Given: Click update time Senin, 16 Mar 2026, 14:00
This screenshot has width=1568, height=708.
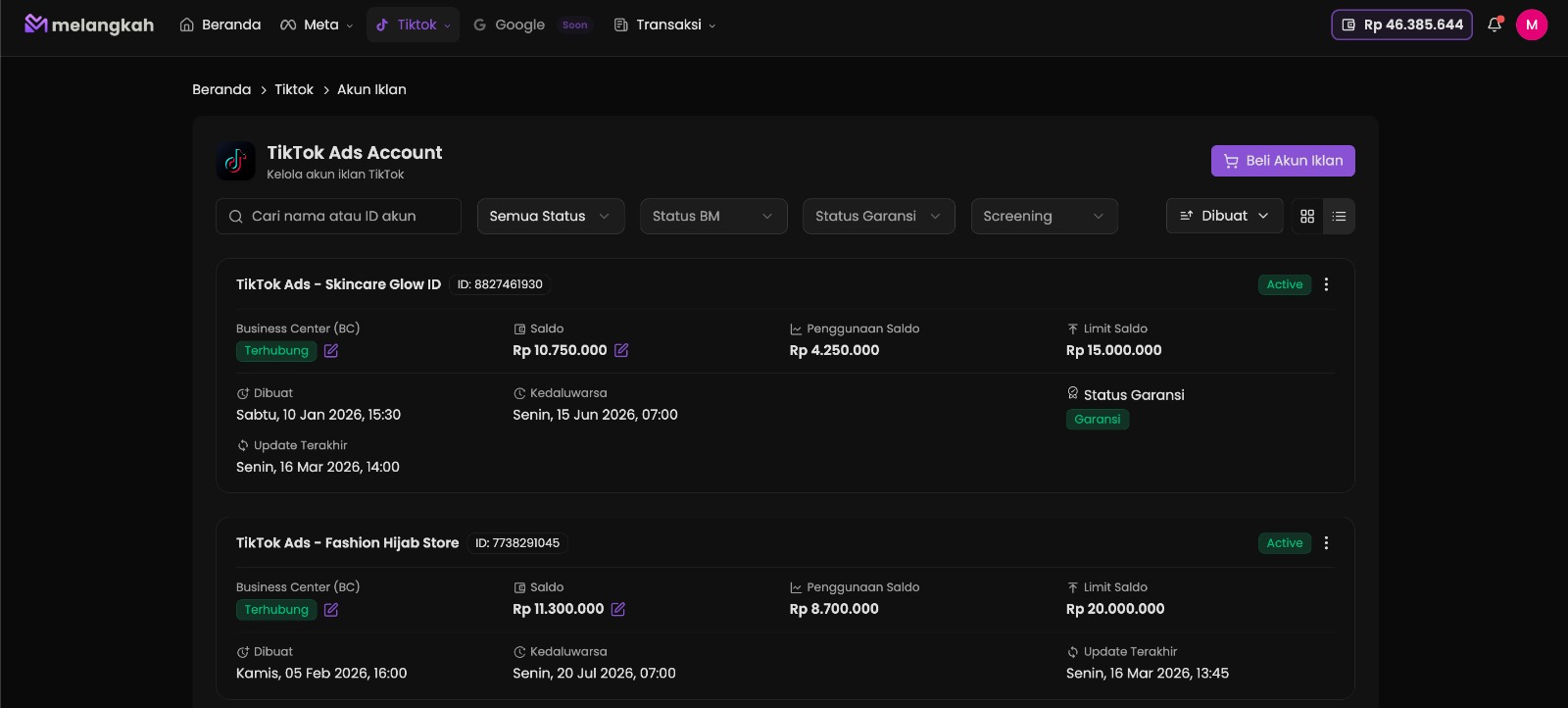Looking at the screenshot, I should (318, 467).
